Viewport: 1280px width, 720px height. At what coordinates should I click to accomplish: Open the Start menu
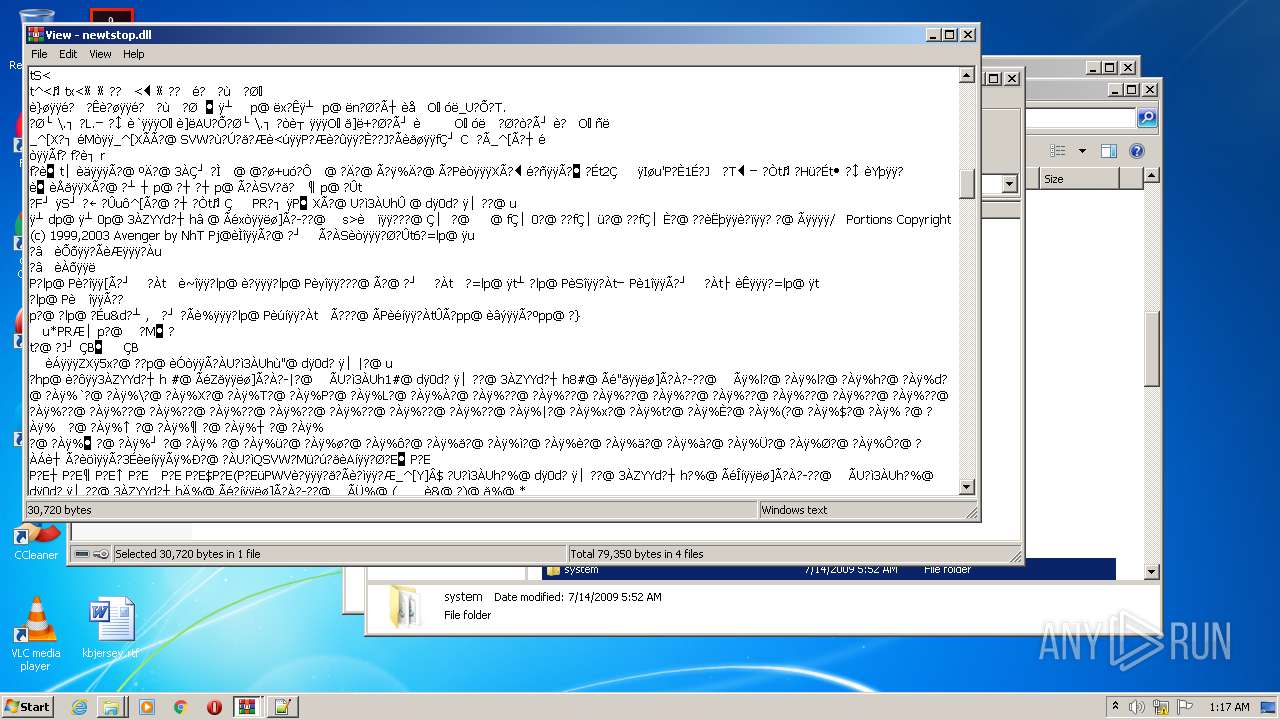[27, 707]
